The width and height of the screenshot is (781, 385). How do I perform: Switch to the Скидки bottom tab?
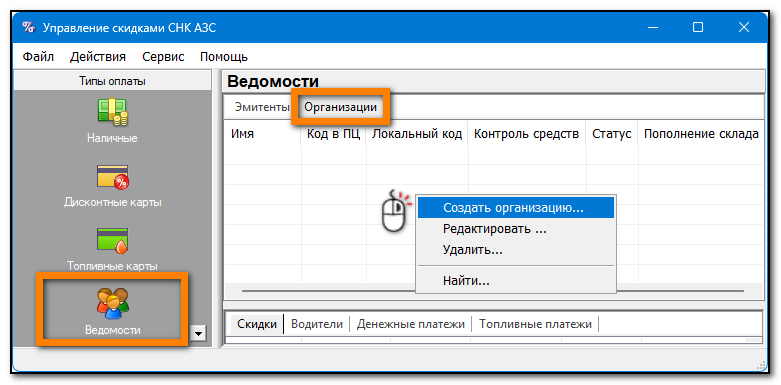(257, 324)
